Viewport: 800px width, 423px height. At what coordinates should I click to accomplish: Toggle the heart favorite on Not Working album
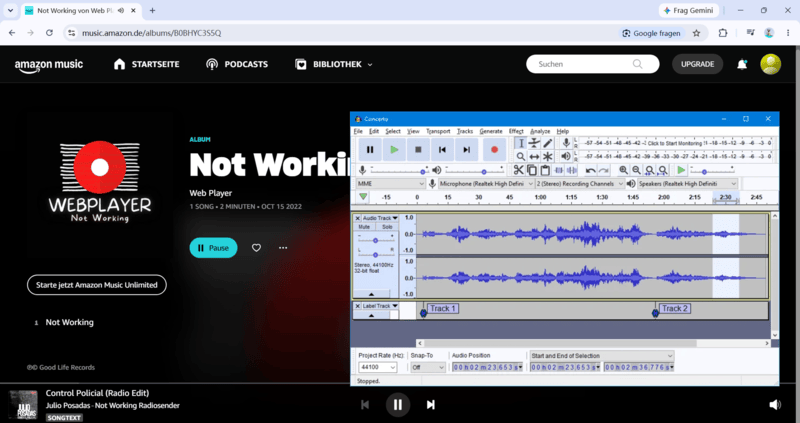(x=256, y=248)
